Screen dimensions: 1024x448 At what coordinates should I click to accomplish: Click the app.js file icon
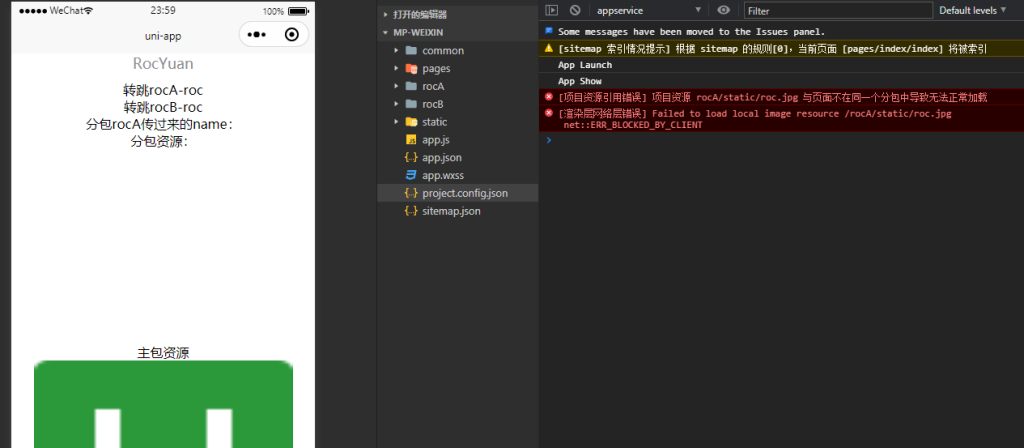point(411,140)
